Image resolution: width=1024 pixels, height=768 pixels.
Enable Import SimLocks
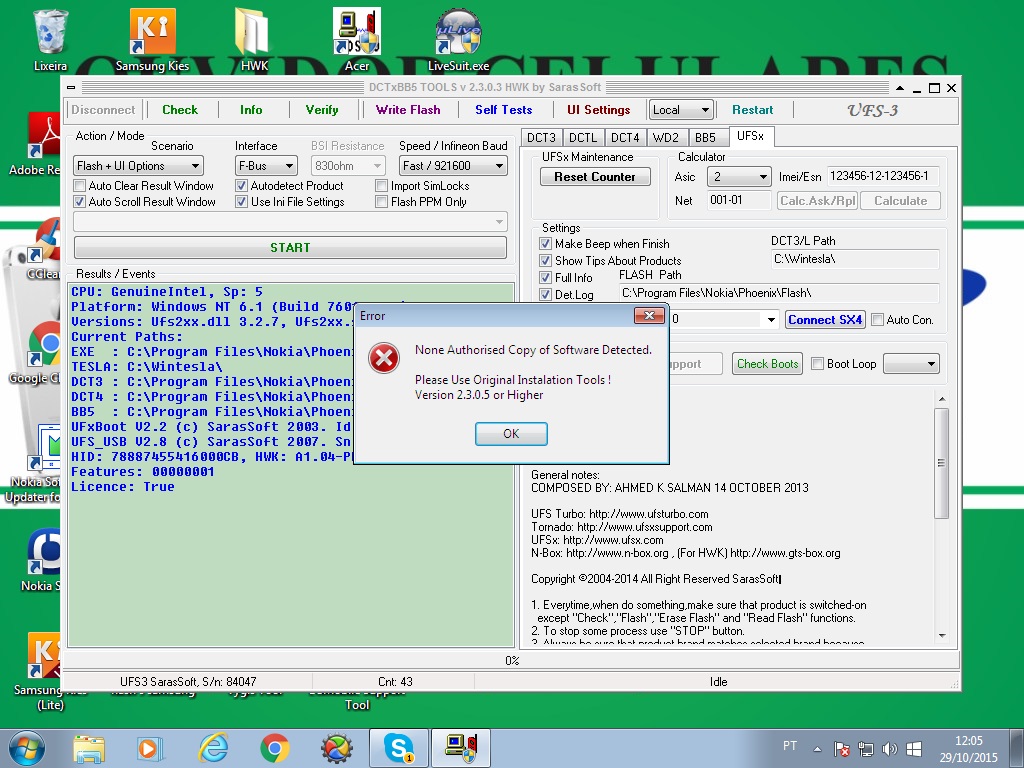(x=381, y=185)
